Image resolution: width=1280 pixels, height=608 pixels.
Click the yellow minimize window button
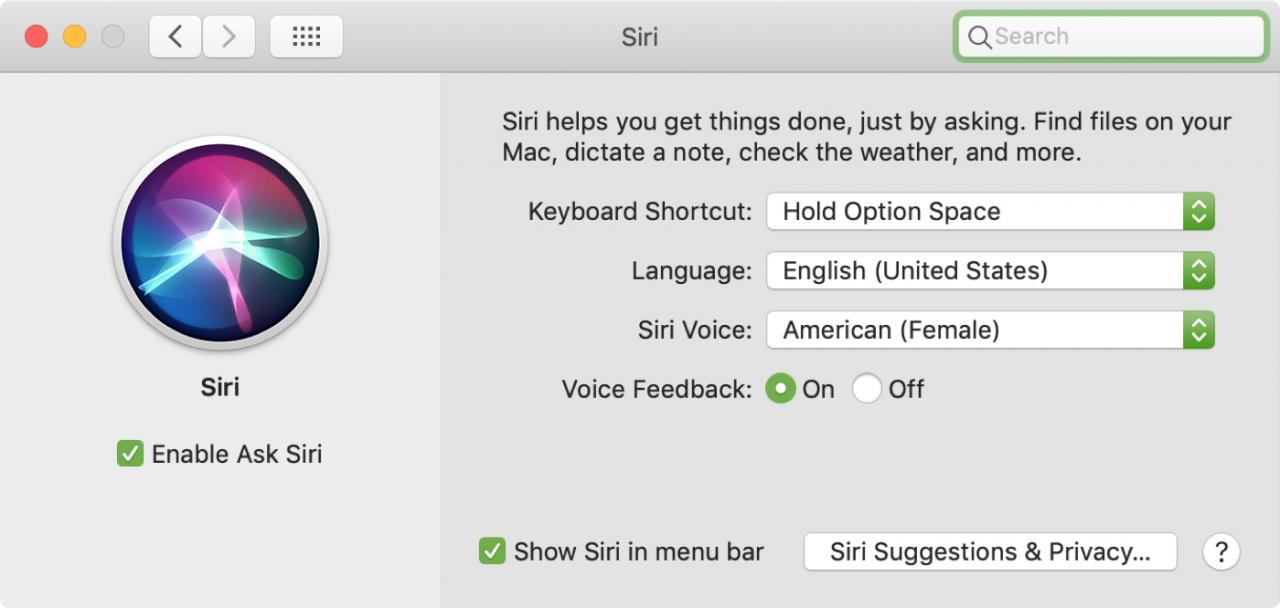(x=75, y=37)
